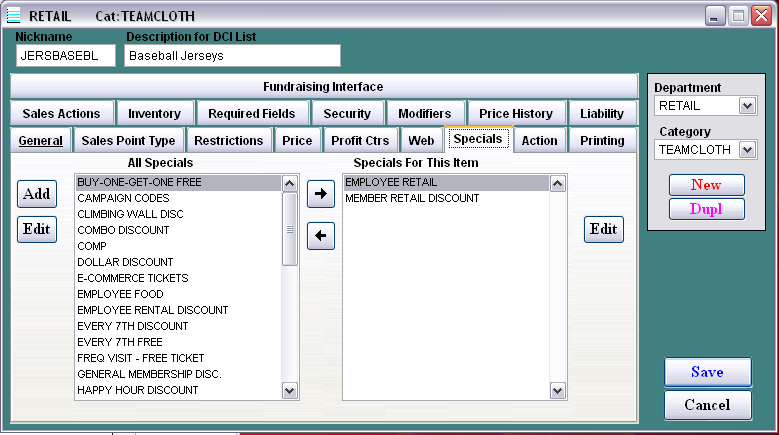Select EVERY 7TH FREE special

[x=178, y=342]
